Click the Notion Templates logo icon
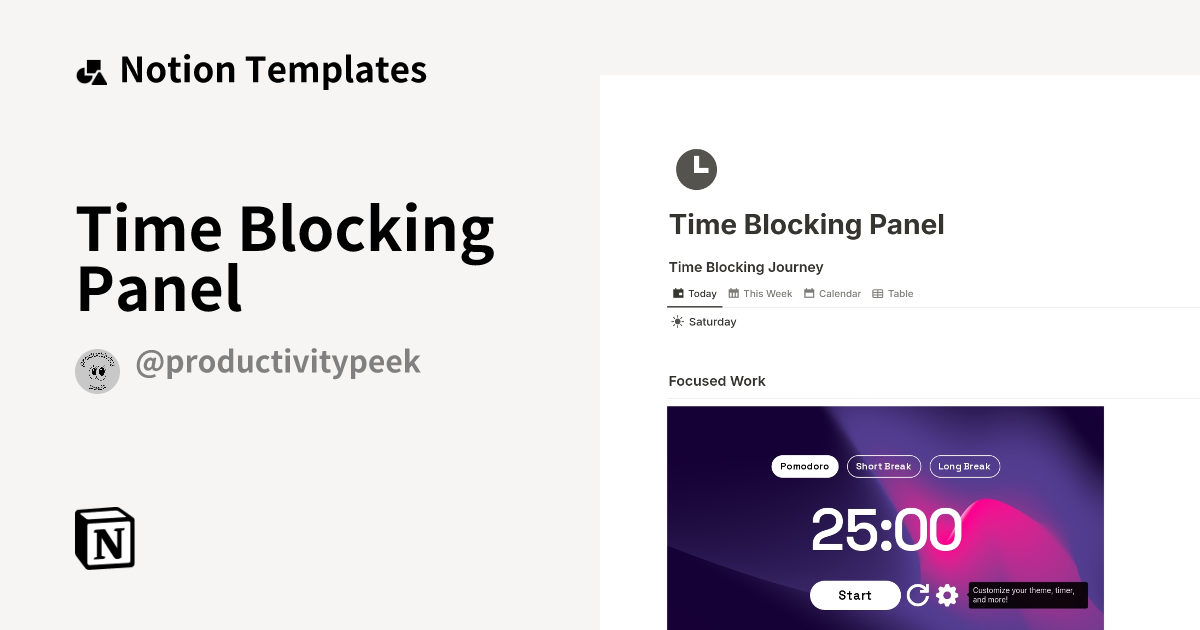1200x630 pixels. (91, 69)
